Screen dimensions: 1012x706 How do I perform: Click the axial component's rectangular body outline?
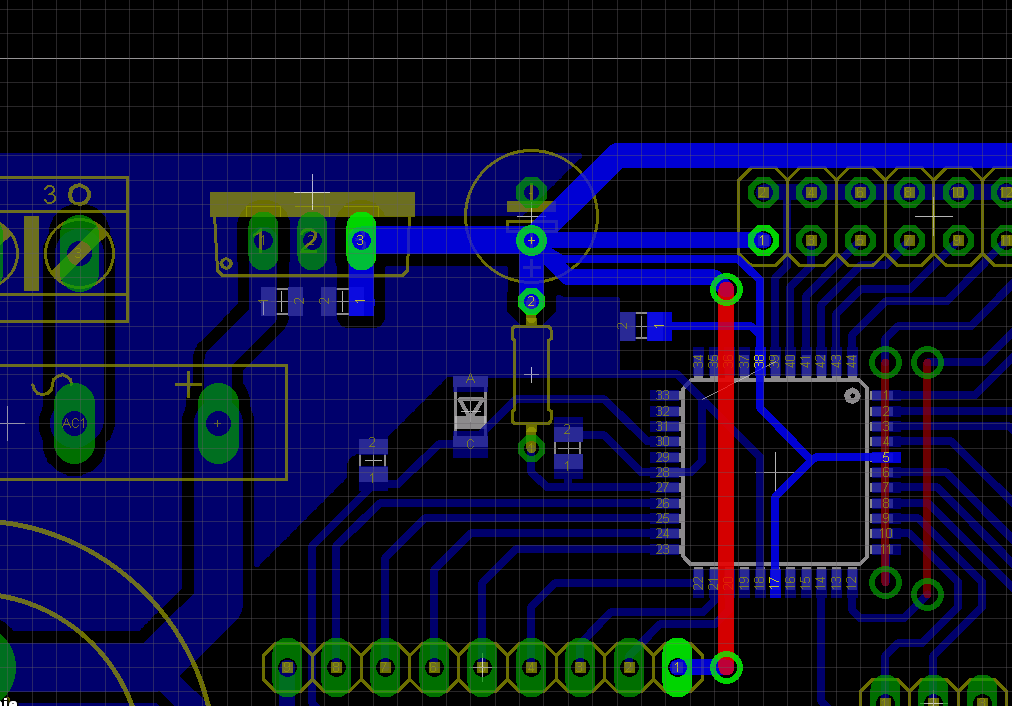click(x=531, y=374)
